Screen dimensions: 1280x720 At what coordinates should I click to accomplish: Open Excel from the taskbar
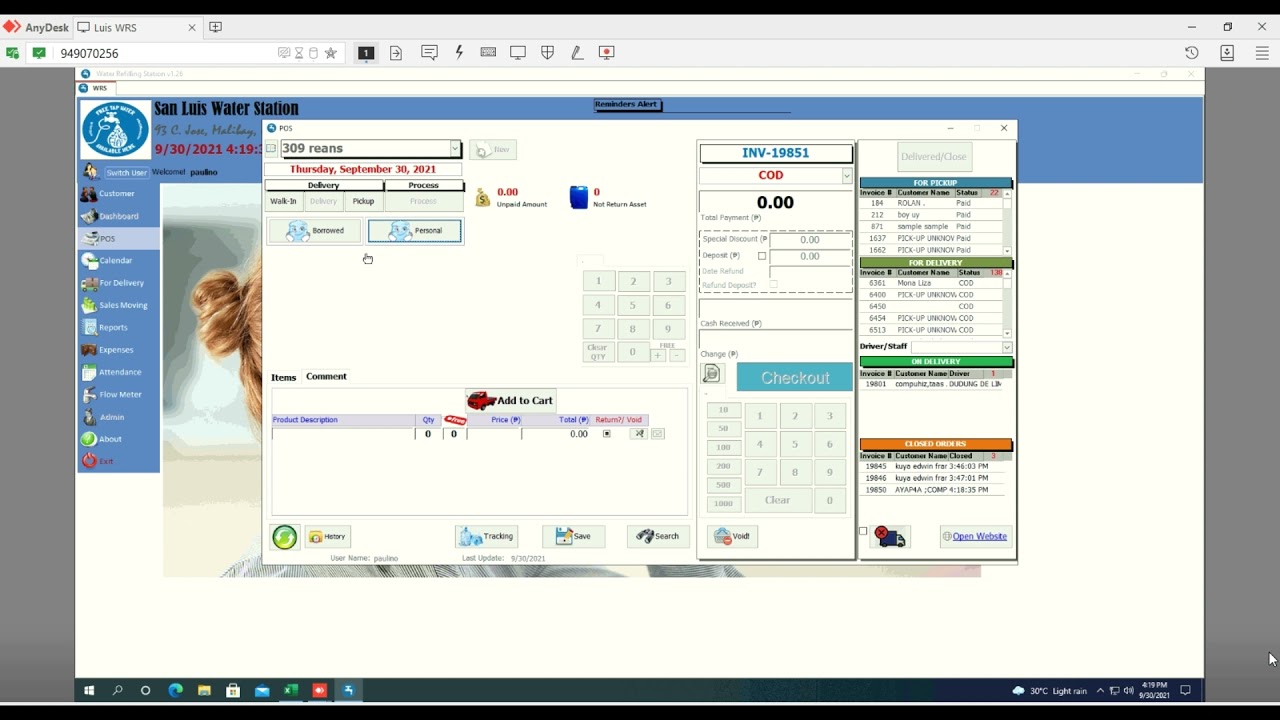[291, 690]
